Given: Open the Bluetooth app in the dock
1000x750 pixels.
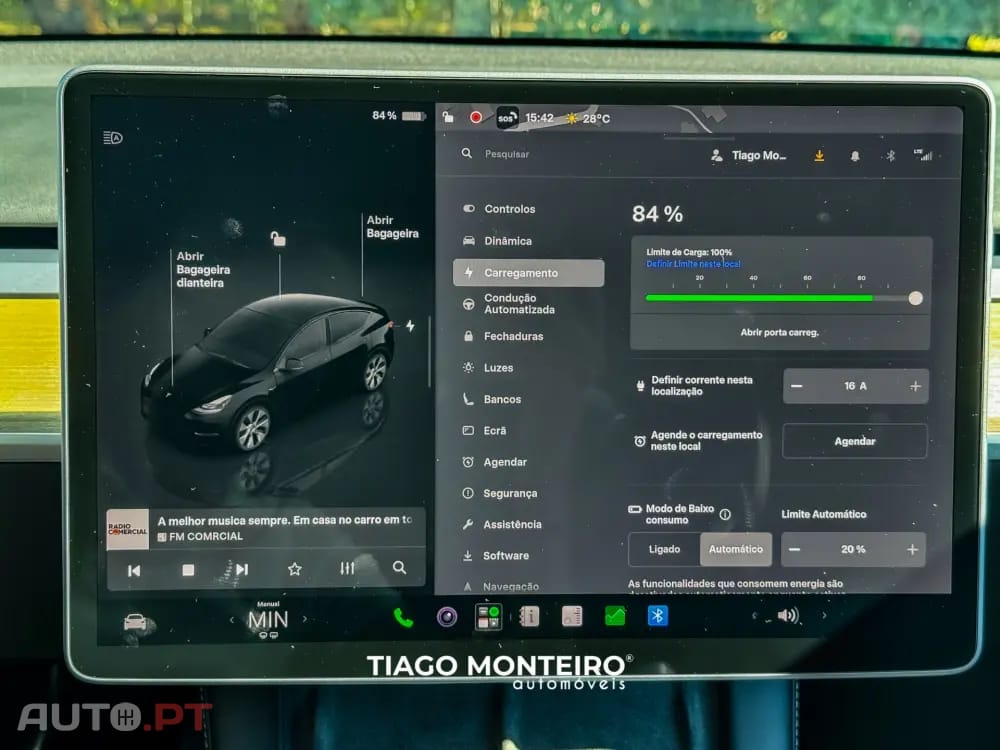Looking at the screenshot, I should coord(658,615).
